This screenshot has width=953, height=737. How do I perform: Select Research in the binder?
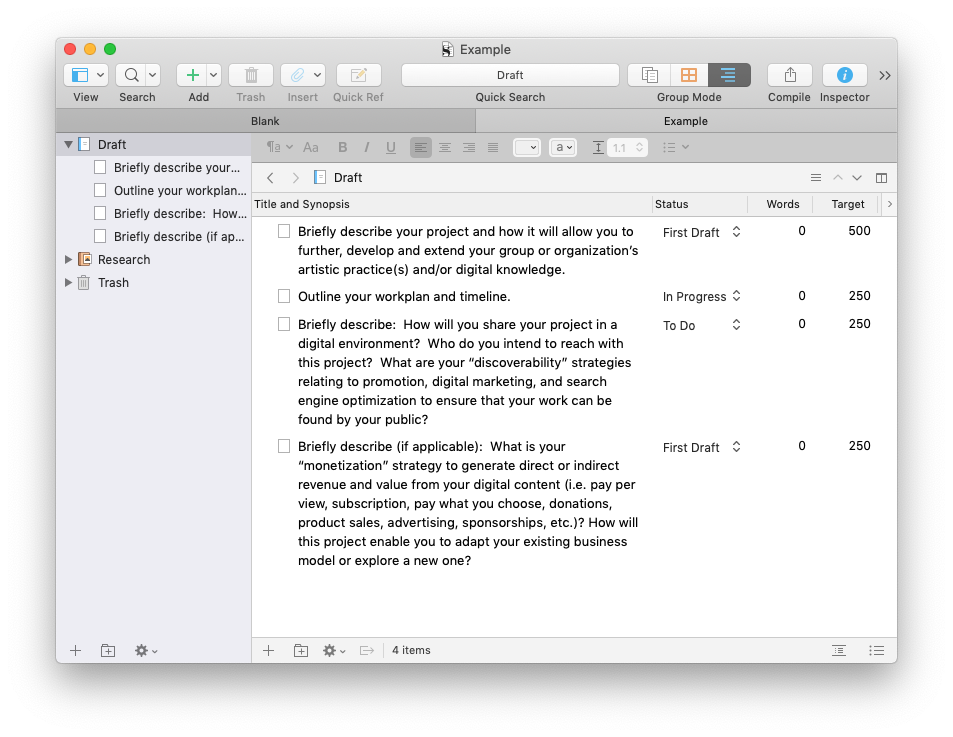pos(124,259)
